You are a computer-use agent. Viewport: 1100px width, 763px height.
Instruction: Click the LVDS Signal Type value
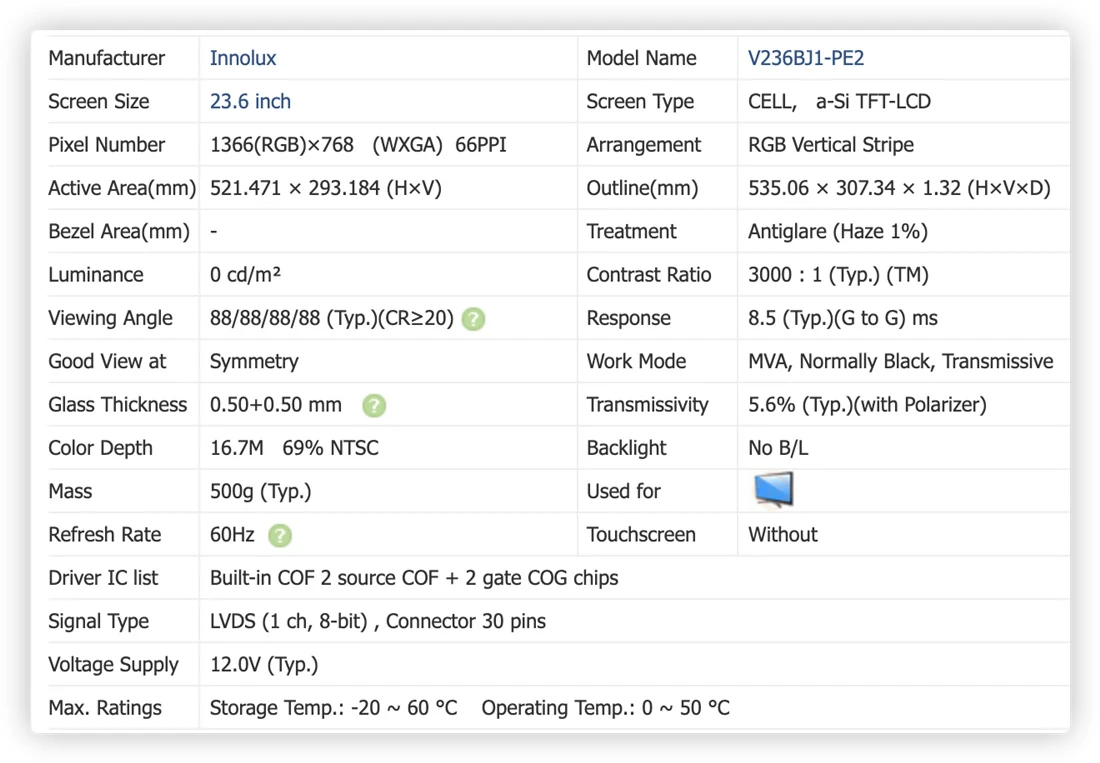[x=377, y=622]
